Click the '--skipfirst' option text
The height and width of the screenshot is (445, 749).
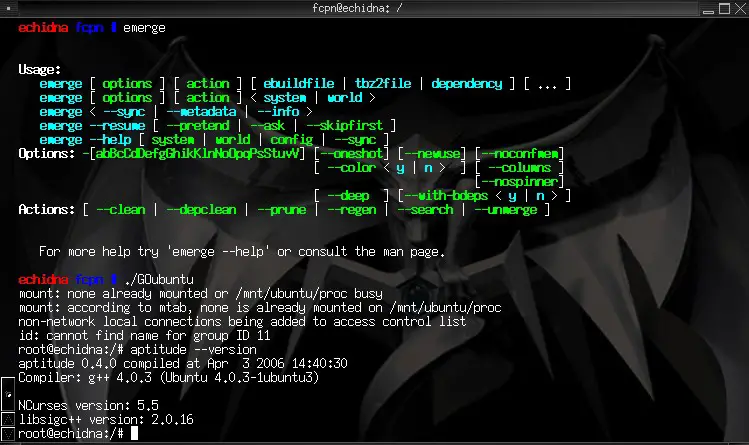point(344,126)
